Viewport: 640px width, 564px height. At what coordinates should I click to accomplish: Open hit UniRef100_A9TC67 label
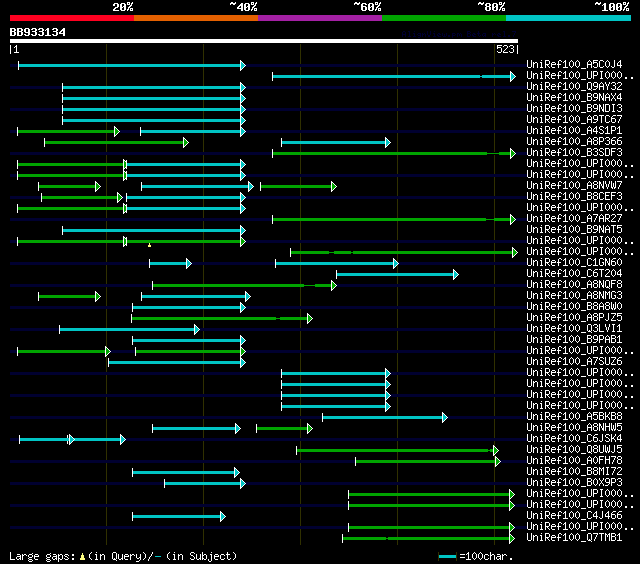point(574,119)
